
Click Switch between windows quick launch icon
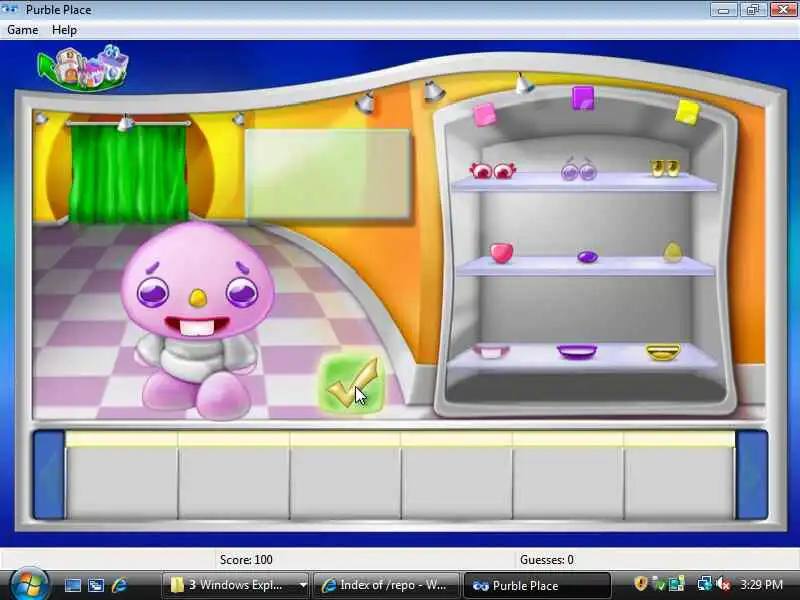pyautogui.click(x=96, y=585)
